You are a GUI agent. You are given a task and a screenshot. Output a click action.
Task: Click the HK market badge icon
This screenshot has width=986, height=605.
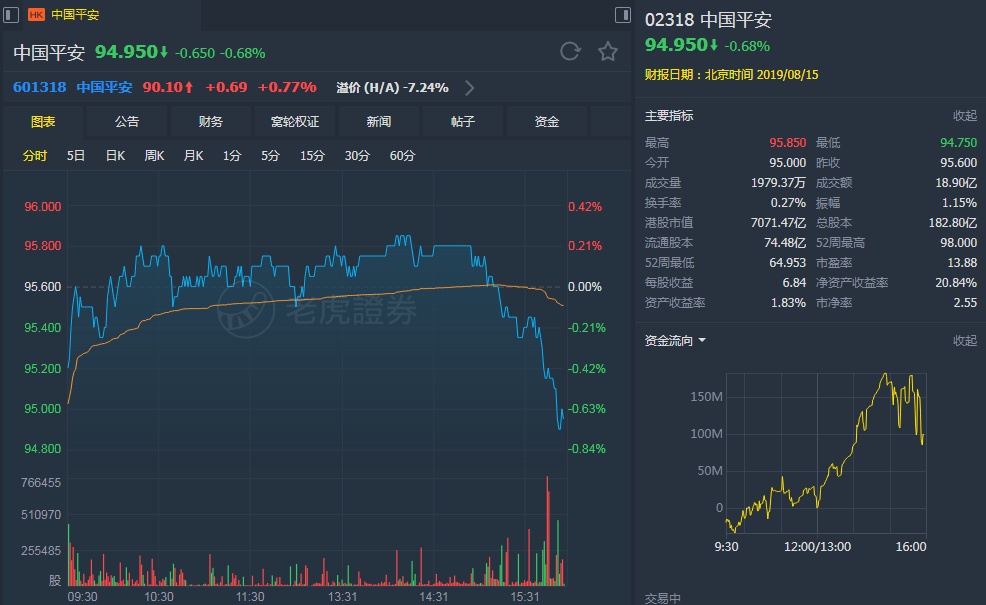point(36,15)
